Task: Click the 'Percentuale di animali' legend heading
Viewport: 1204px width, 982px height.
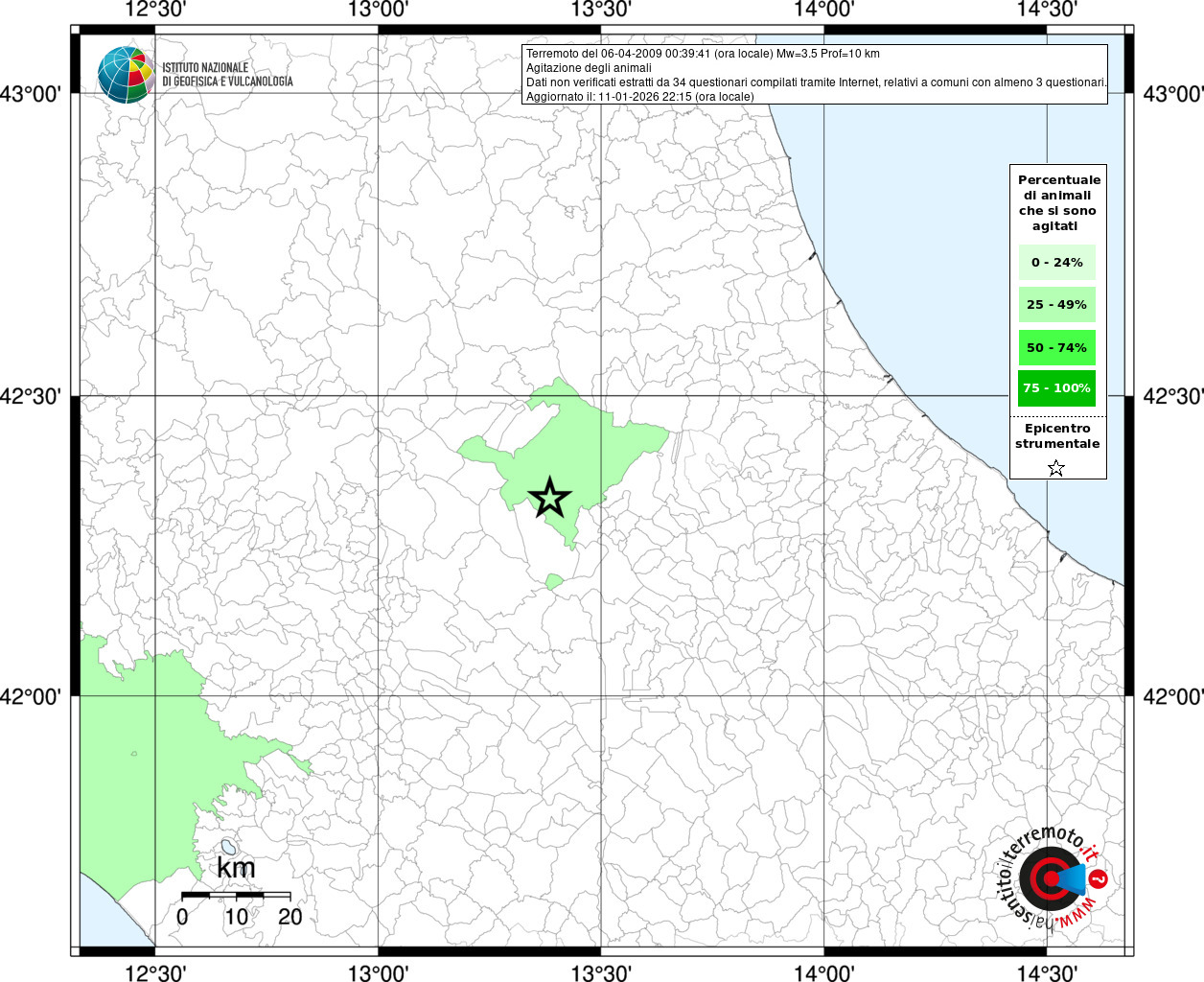Action: coord(1058,202)
